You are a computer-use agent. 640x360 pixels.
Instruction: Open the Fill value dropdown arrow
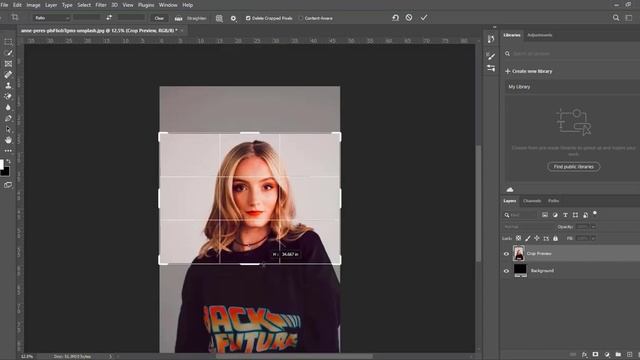click(593, 238)
